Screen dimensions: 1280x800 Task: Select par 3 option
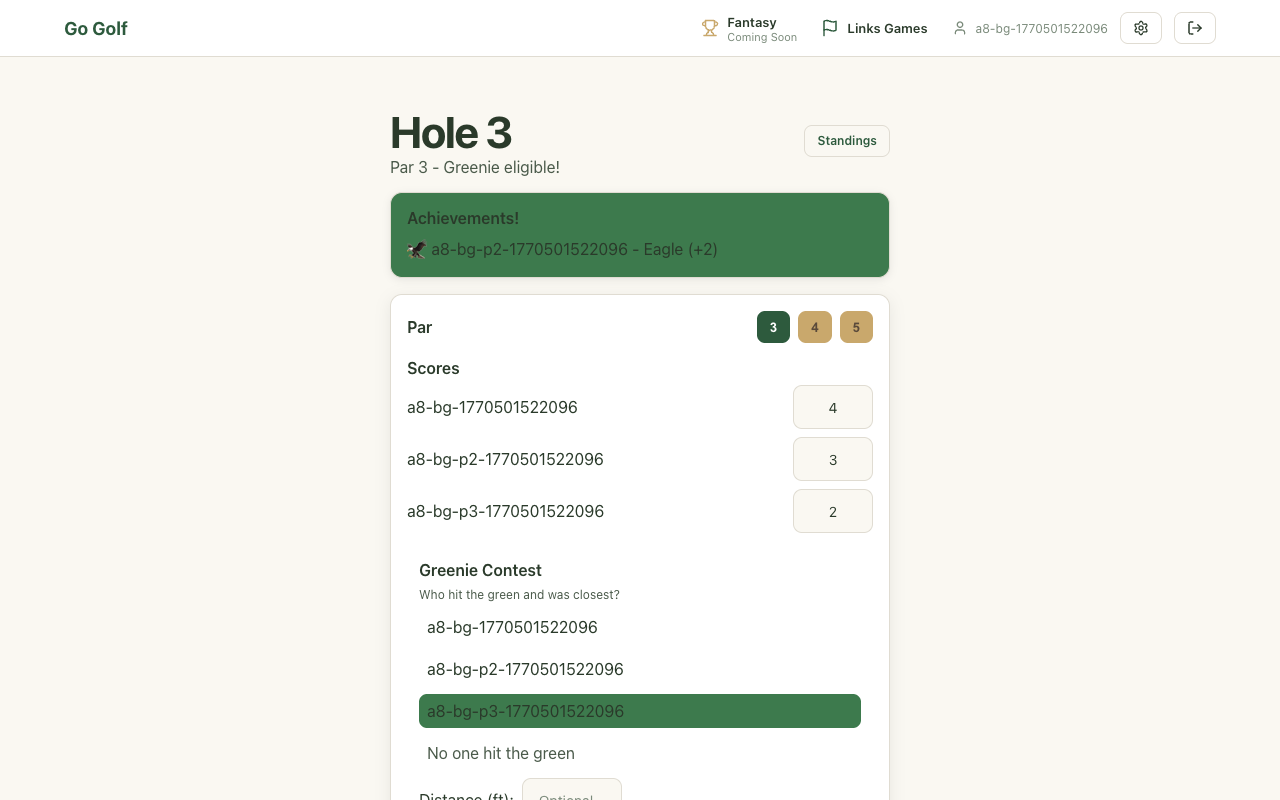coord(773,327)
